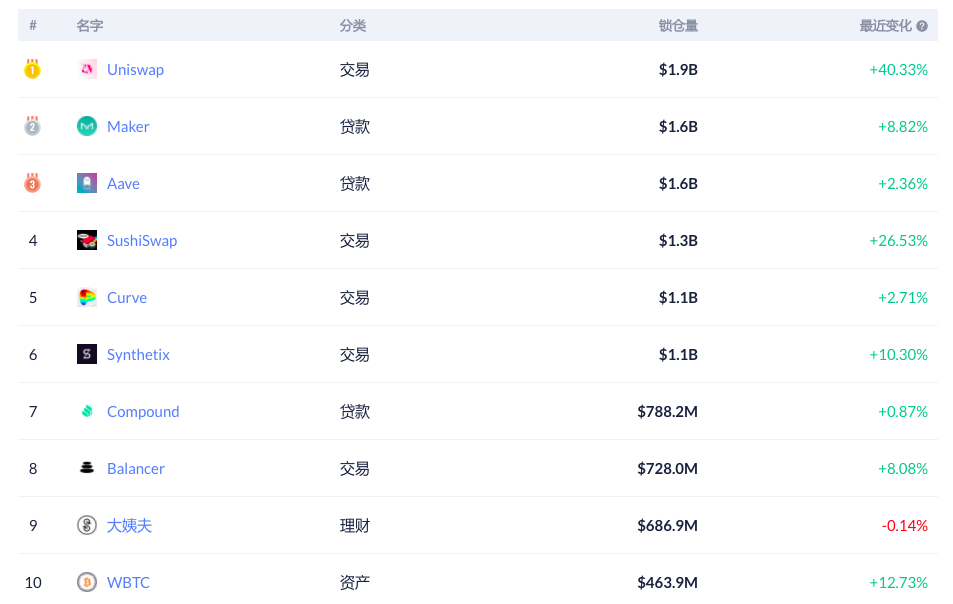Screen dimensions: 953x604
Task: Click the SushiSwap logo icon
Action: [x=87, y=240]
